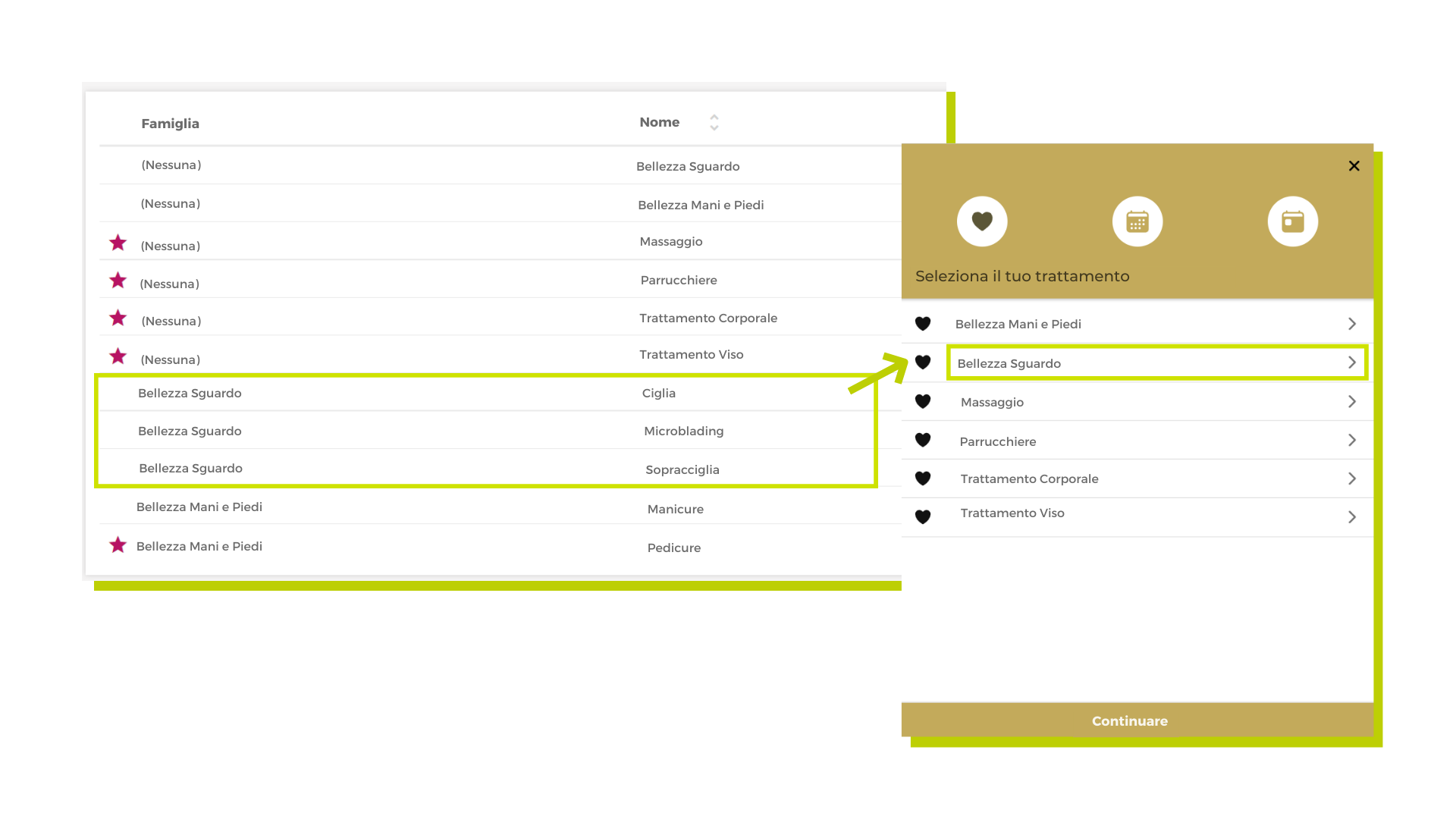1456x819 pixels.
Task: Click Bellezza Mani e Piedi family in Manicure row
Action: (x=199, y=507)
